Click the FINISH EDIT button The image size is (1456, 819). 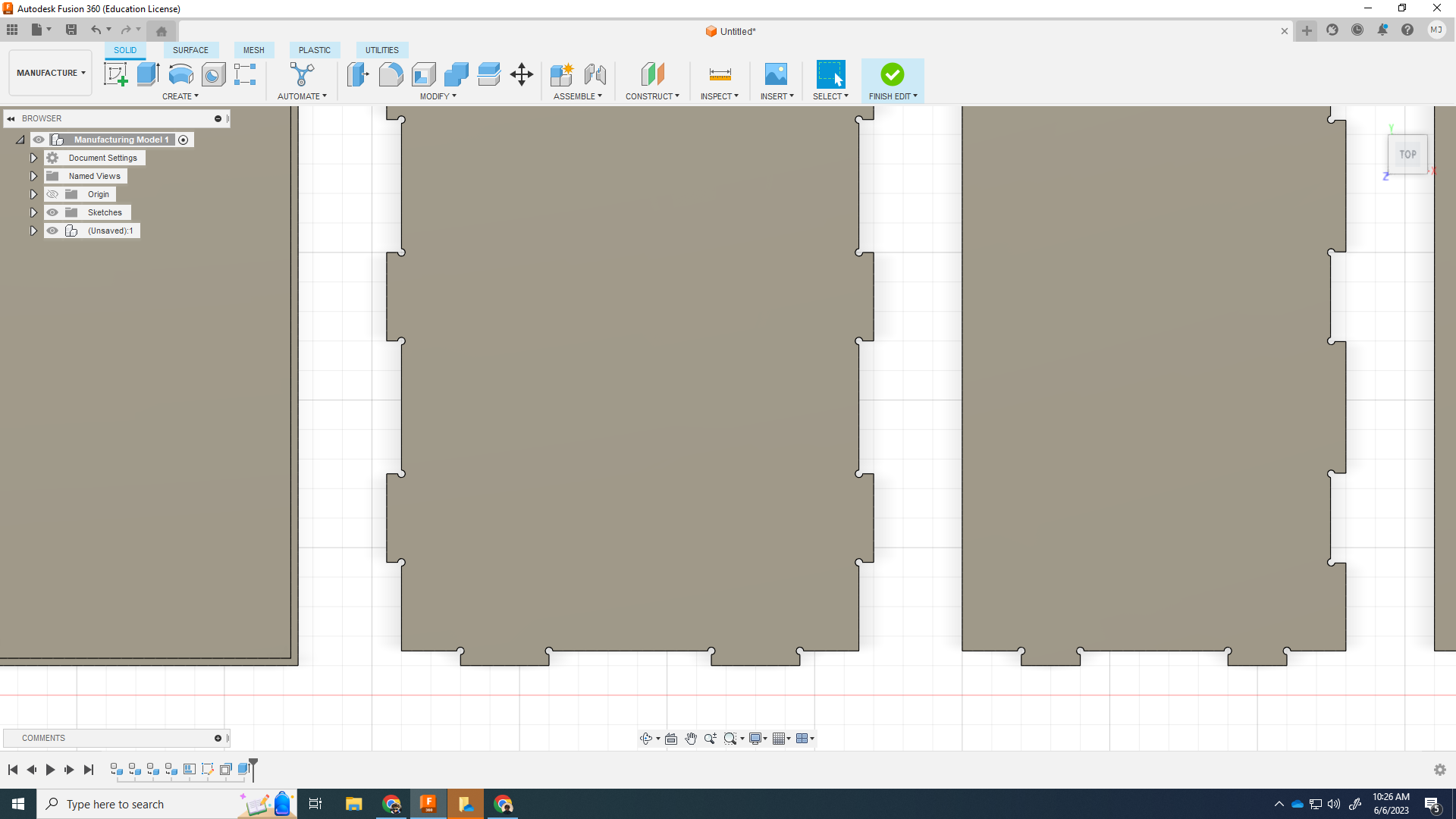coord(893,79)
